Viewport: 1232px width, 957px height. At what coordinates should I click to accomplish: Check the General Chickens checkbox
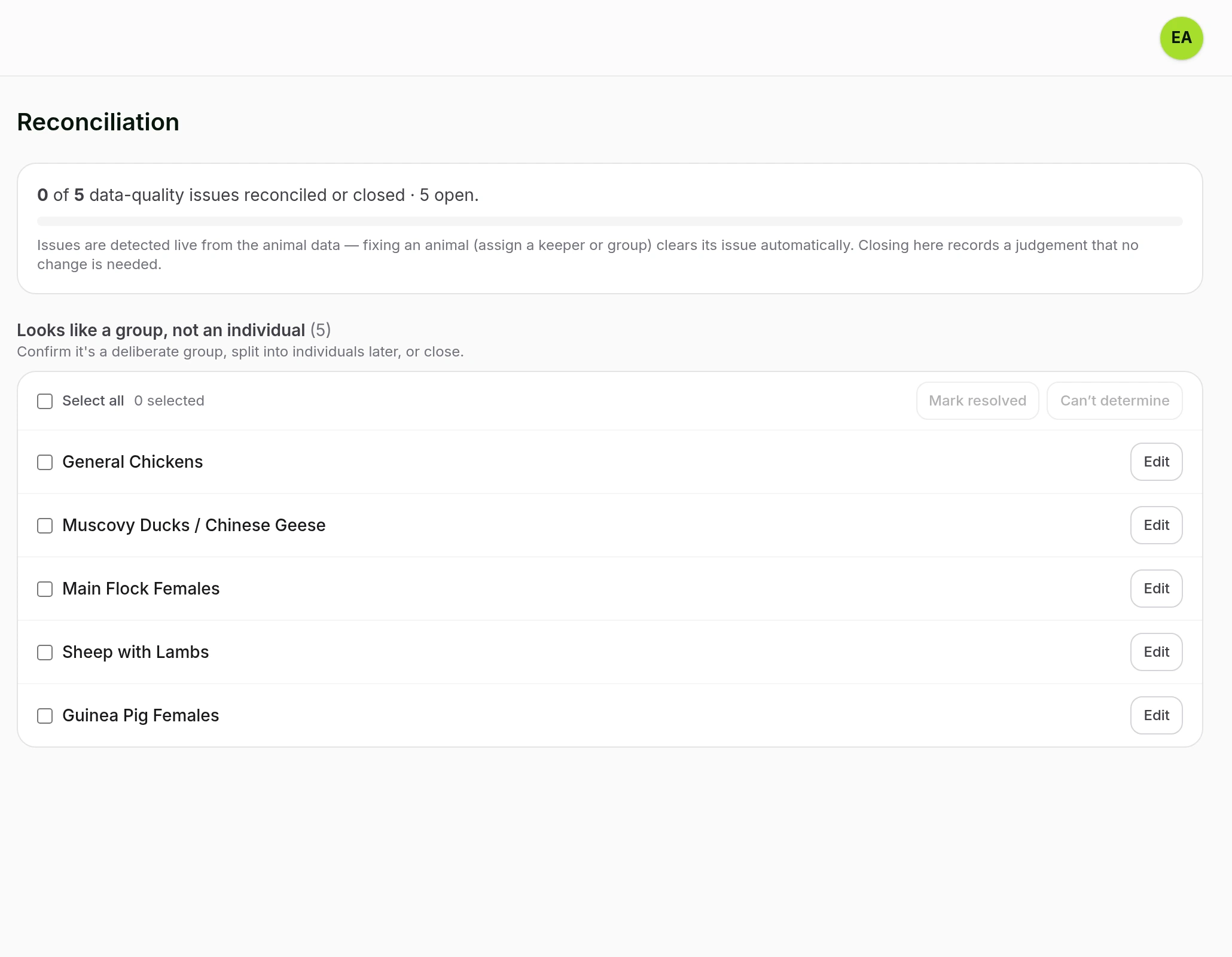[45, 462]
